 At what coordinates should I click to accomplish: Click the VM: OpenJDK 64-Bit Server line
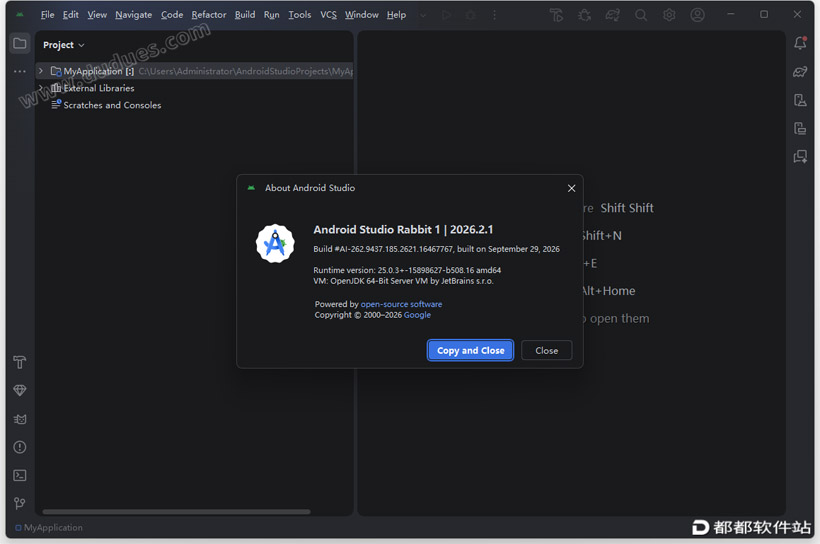[403, 281]
